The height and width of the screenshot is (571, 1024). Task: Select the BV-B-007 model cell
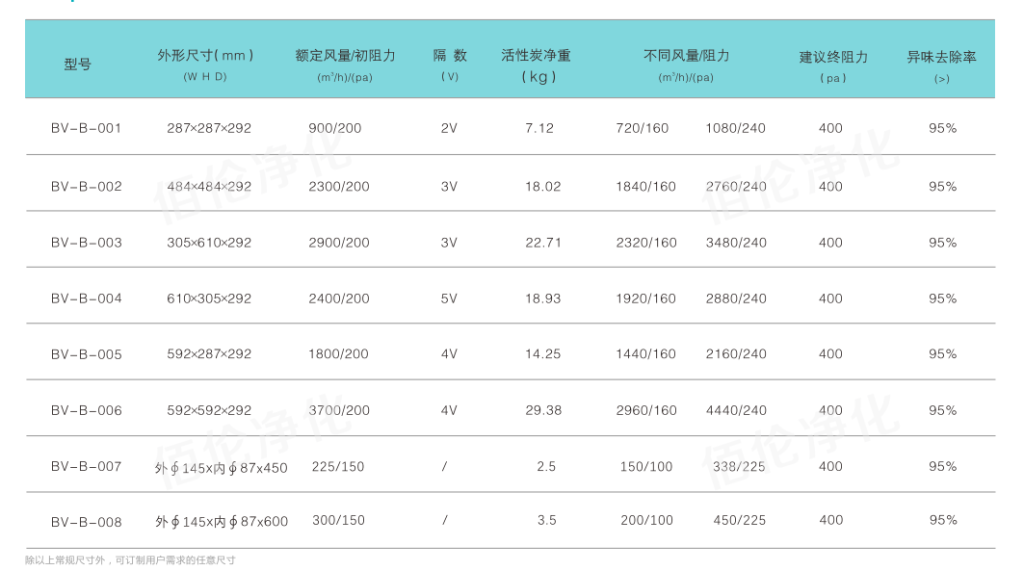click(x=86, y=466)
